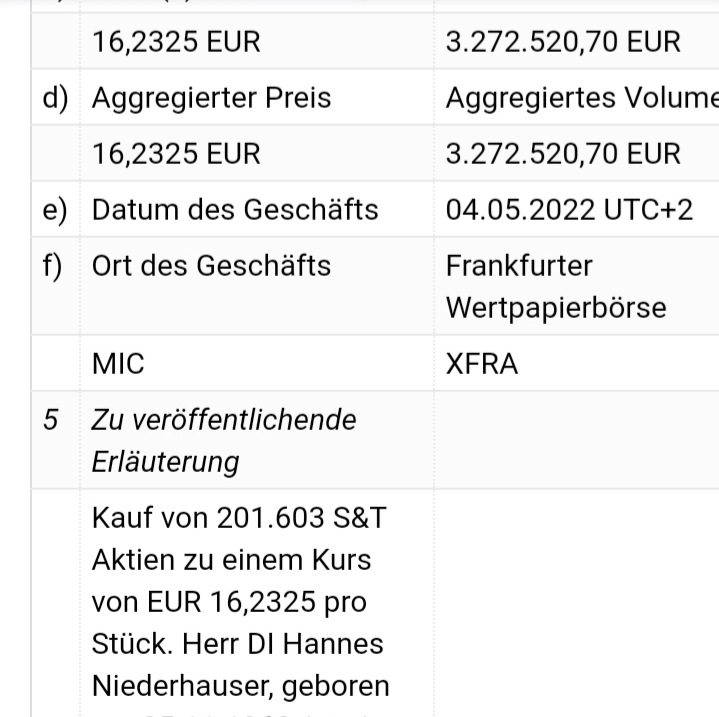Click 3.272.520,70 EUR below Aggregiertes Volumen
This screenshot has height=717, width=719.
coord(563,154)
